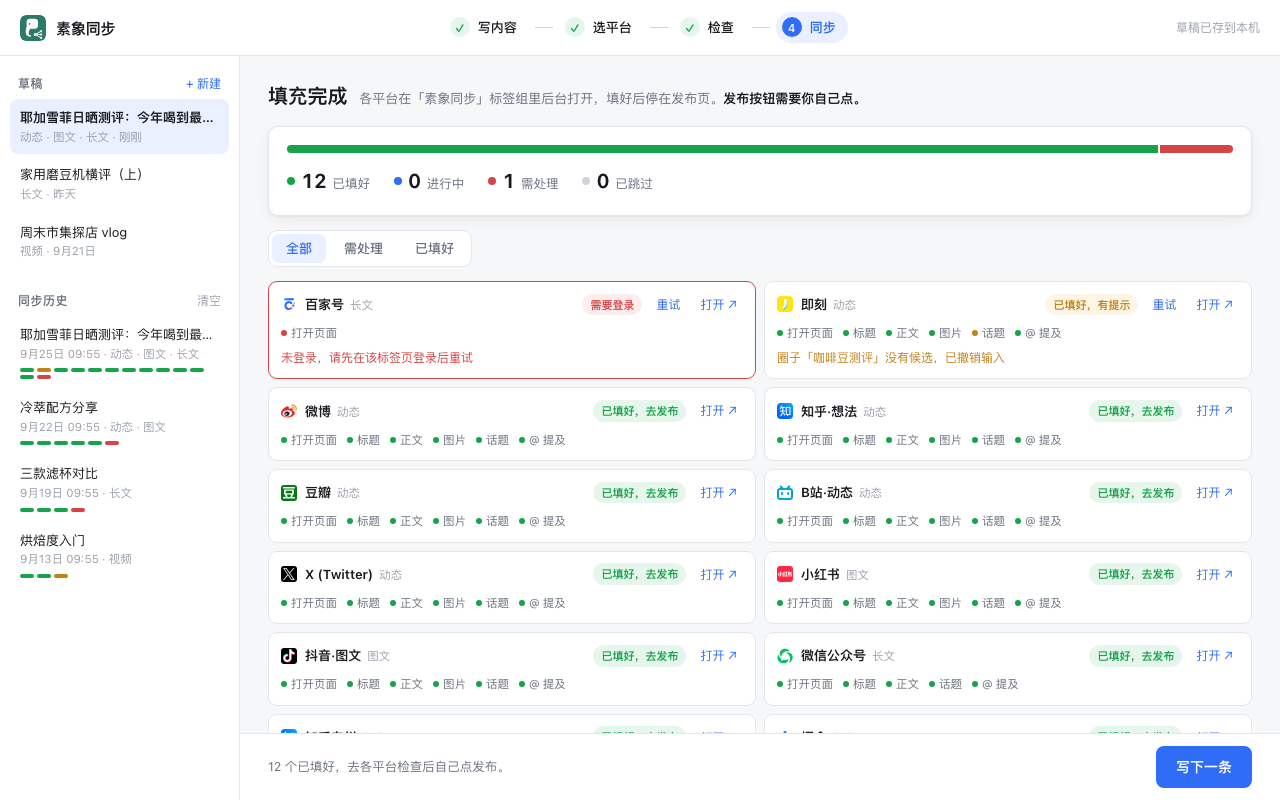Viewport: 1280px width, 800px height.
Task: Create a new draft with + 新建
Action: click(203, 84)
